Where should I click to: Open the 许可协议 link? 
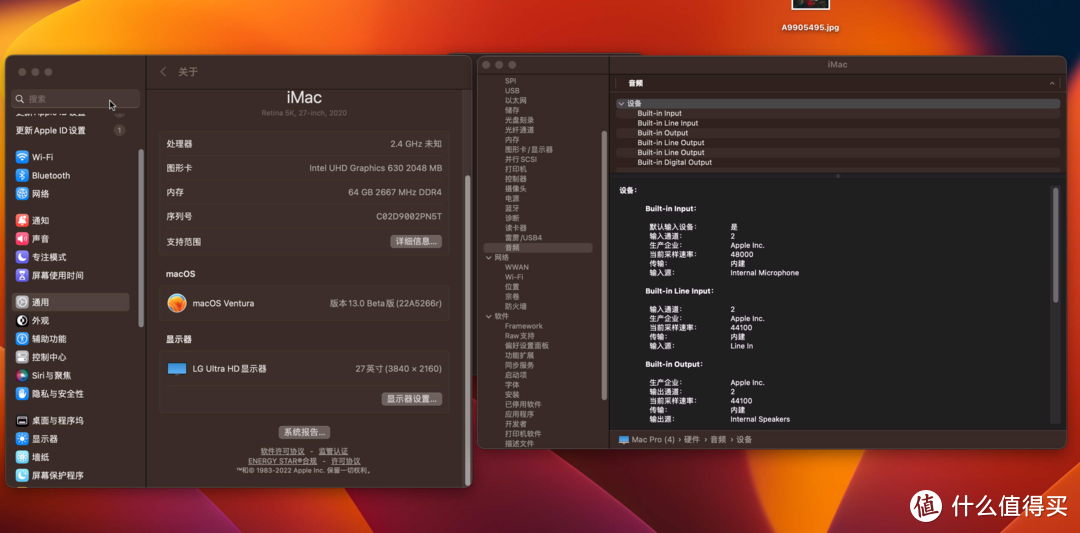tap(346, 461)
